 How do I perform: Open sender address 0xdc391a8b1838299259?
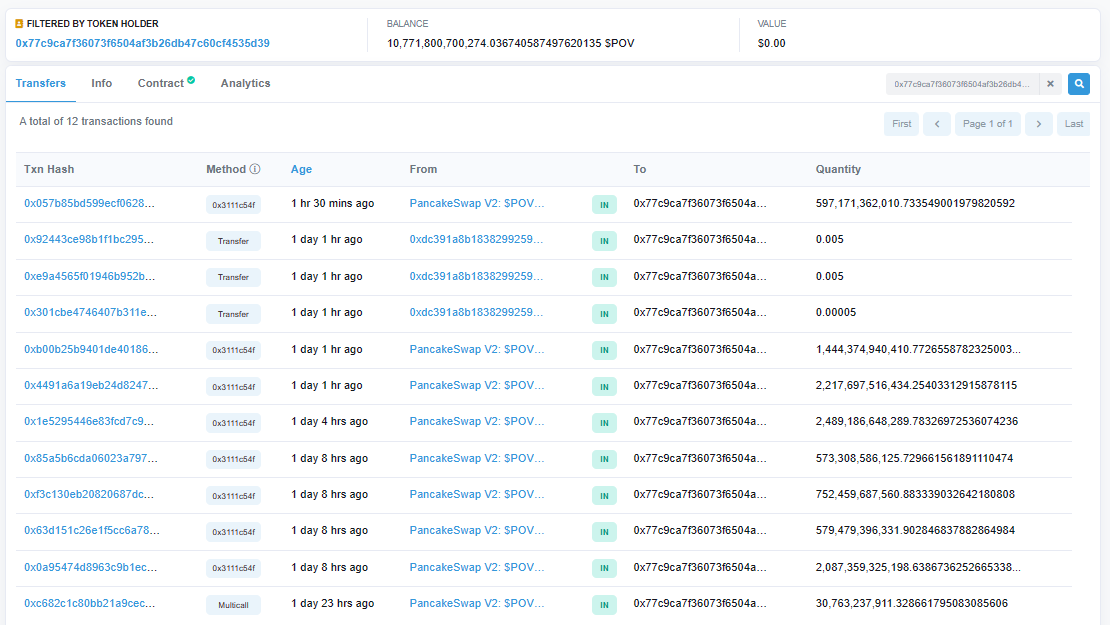(x=477, y=240)
